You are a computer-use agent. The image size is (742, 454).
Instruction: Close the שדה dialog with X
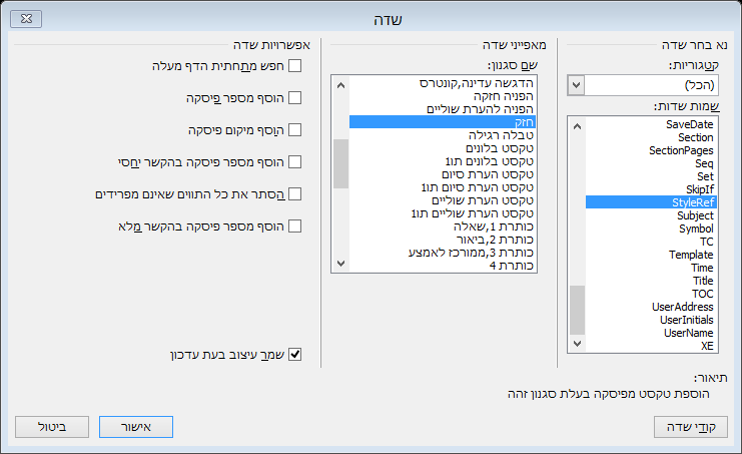click(x=28, y=18)
